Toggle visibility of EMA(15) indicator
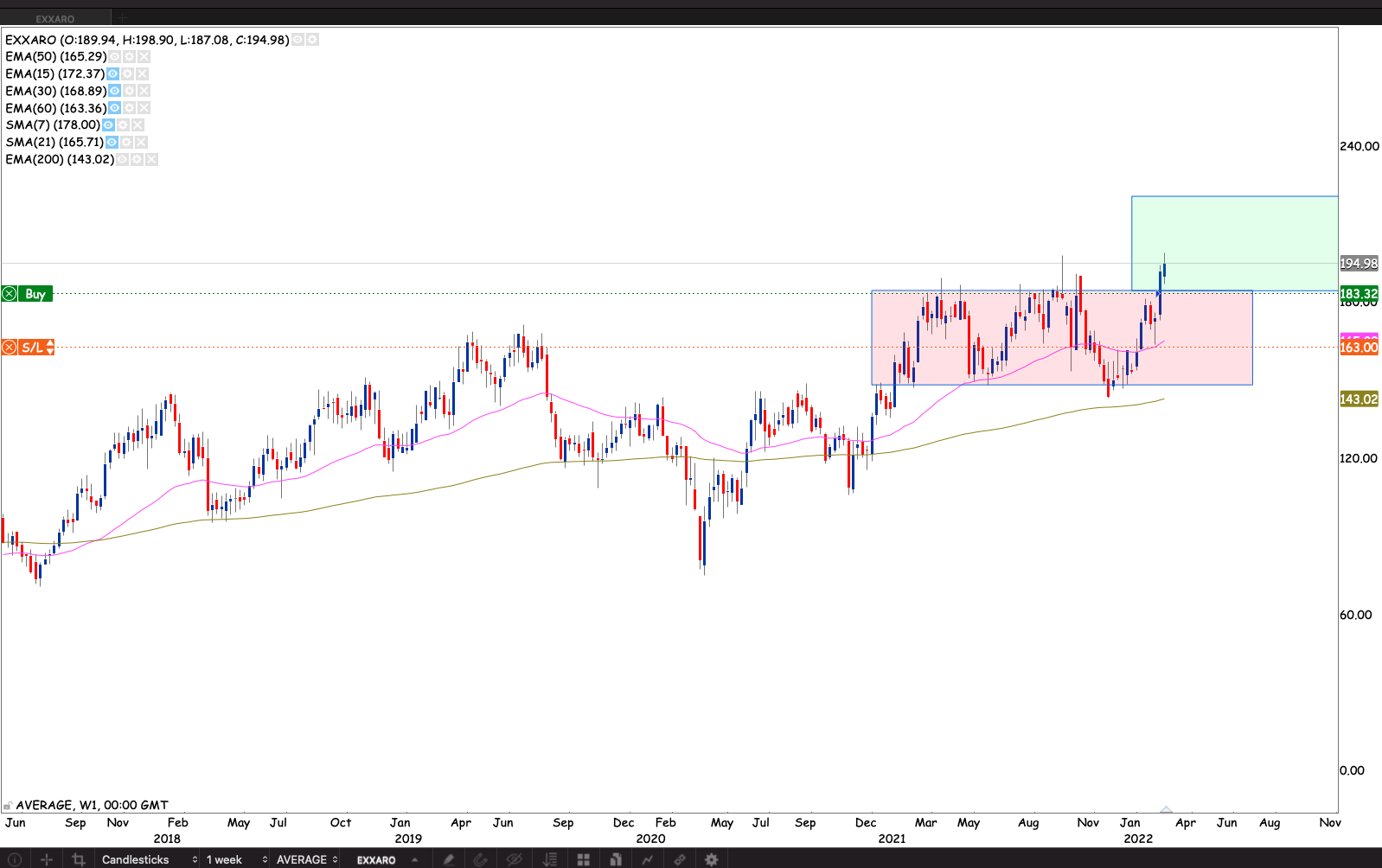Image resolution: width=1382 pixels, height=868 pixels. pyautogui.click(x=112, y=73)
